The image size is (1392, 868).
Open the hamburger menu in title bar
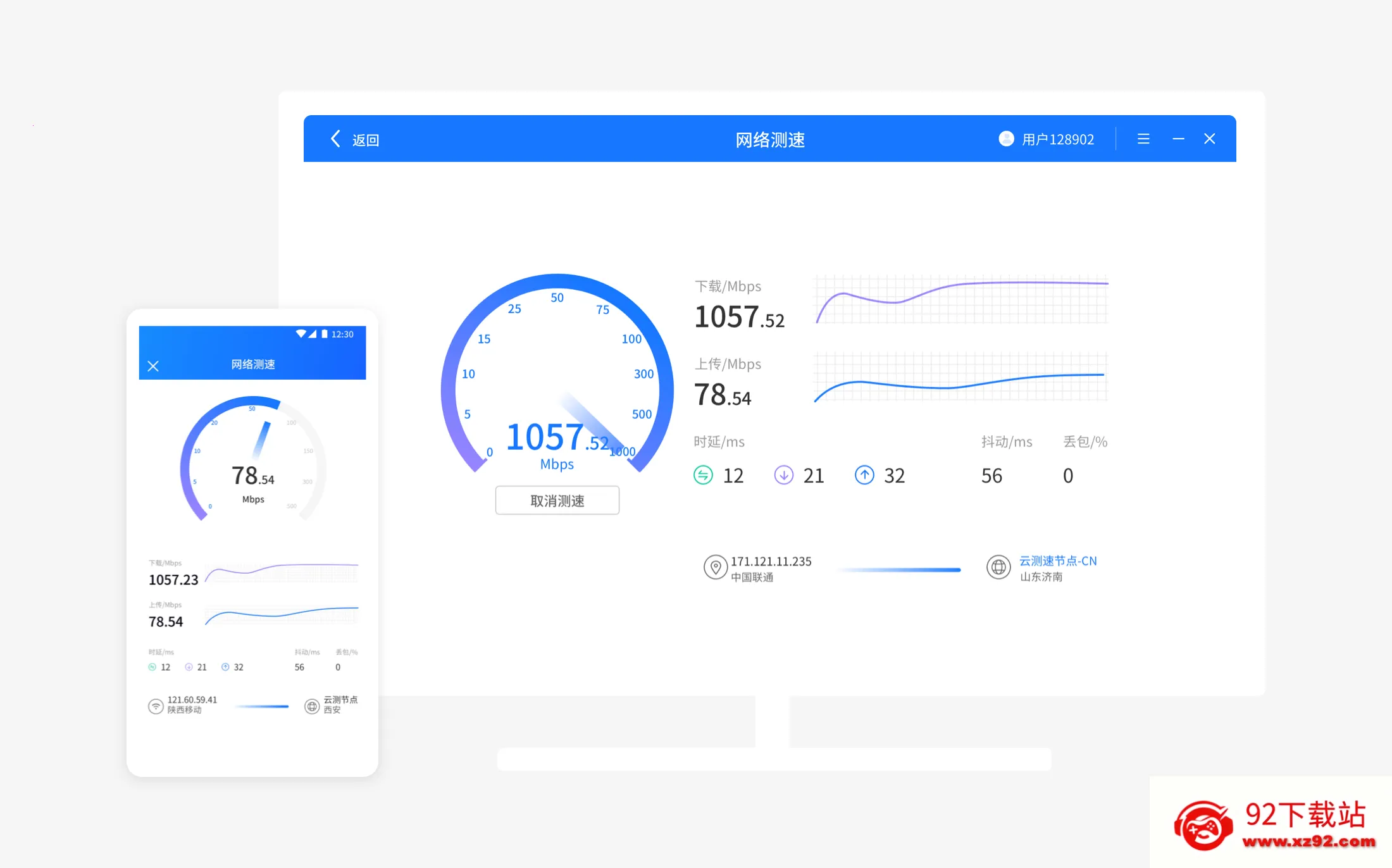pyautogui.click(x=1143, y=139)
